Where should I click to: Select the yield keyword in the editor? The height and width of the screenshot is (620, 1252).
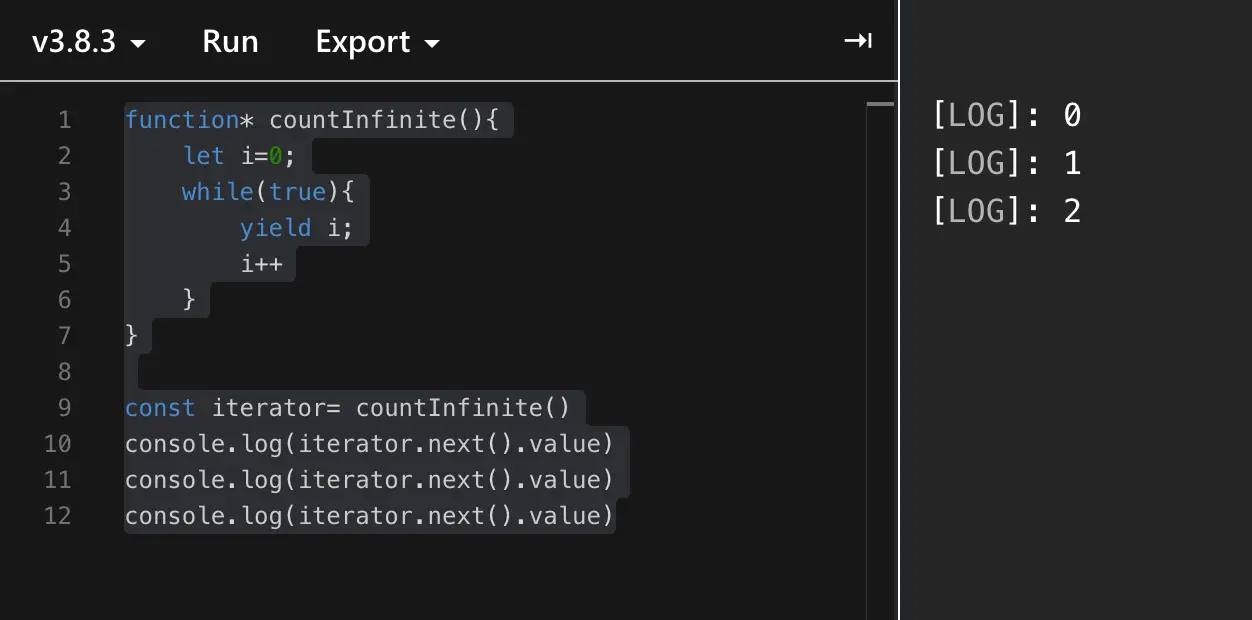point(275,227)
